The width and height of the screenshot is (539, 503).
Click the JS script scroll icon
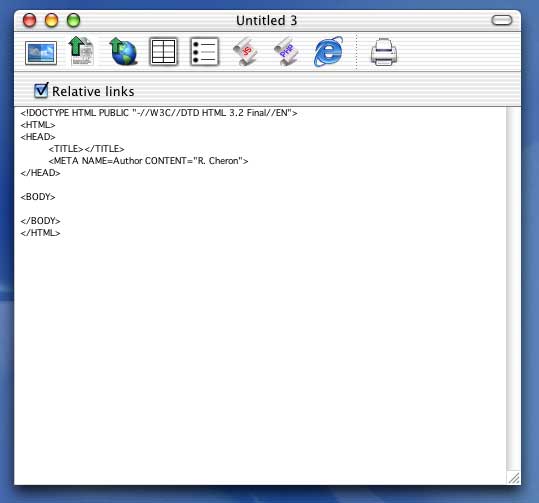[245, 52]
